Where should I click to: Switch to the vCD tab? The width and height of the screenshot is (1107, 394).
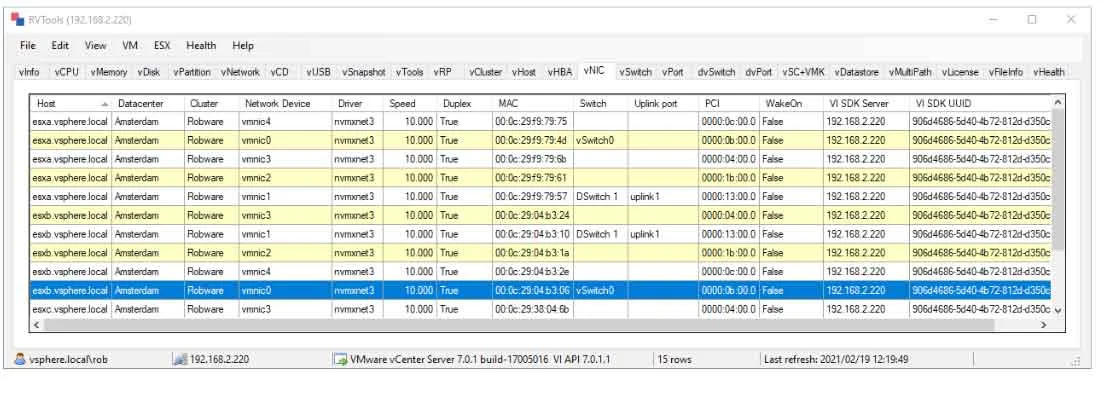pyautogui.click(x=280, y=72)
